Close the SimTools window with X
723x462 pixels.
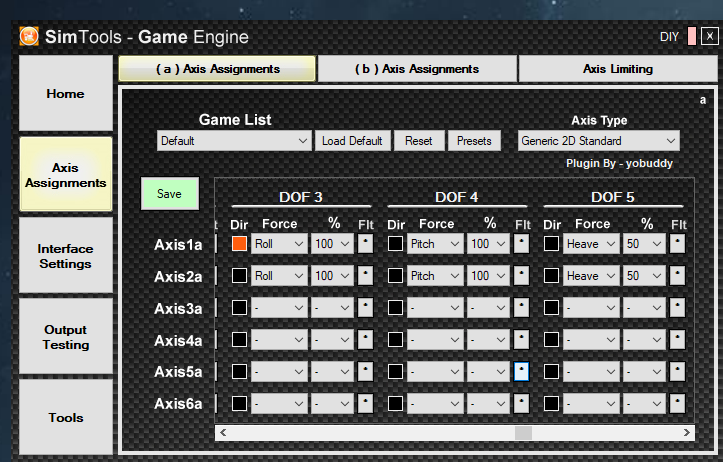click(x=710, y=36)
